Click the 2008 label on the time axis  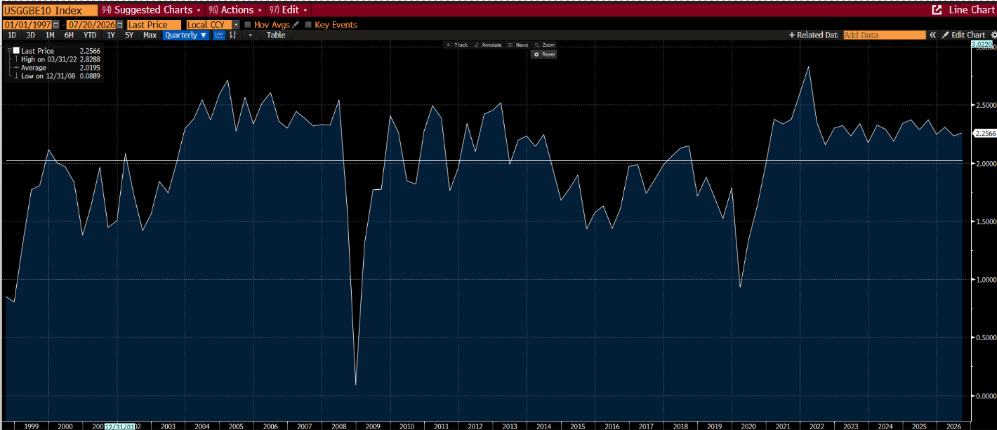click(337, 426)
